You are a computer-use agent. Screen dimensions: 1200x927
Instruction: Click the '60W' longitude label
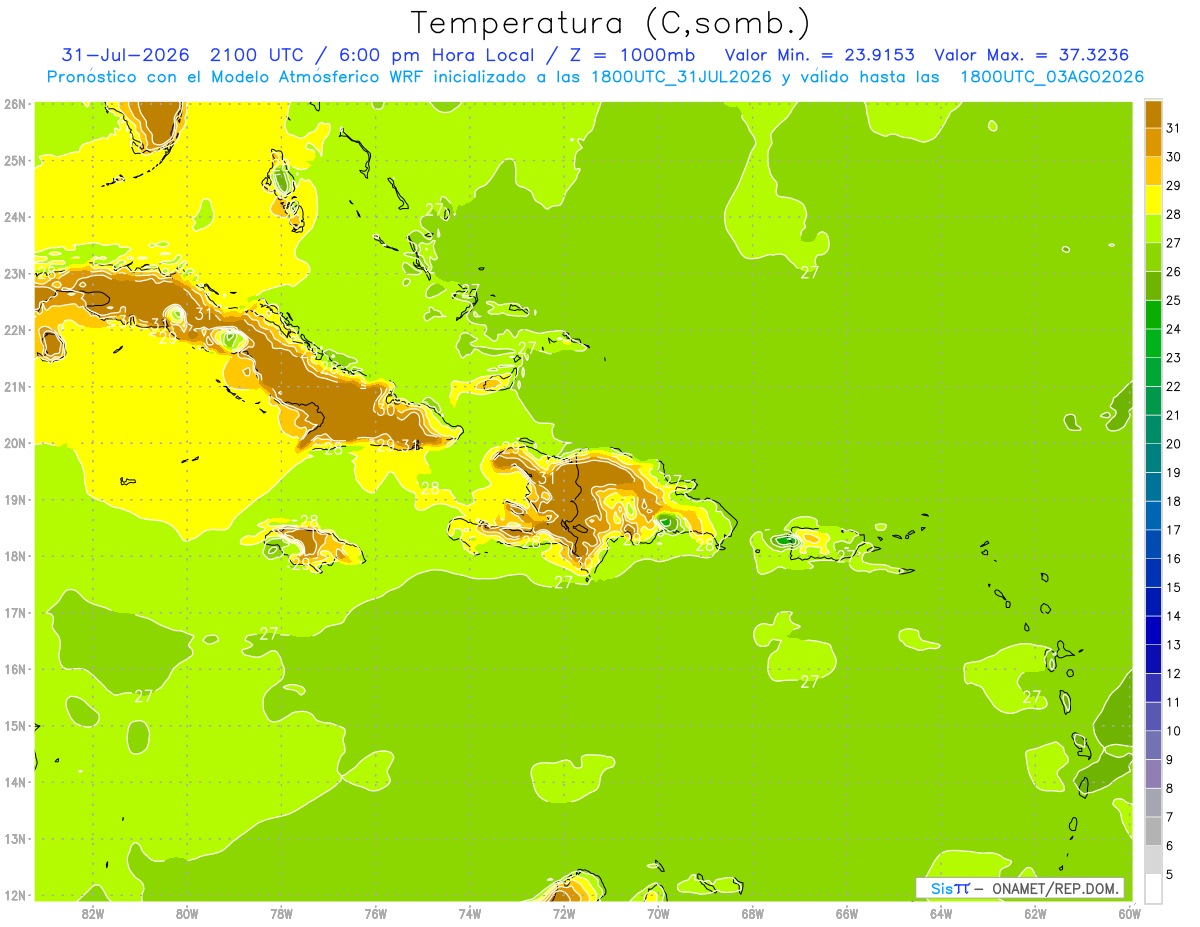coord(1129,913)
